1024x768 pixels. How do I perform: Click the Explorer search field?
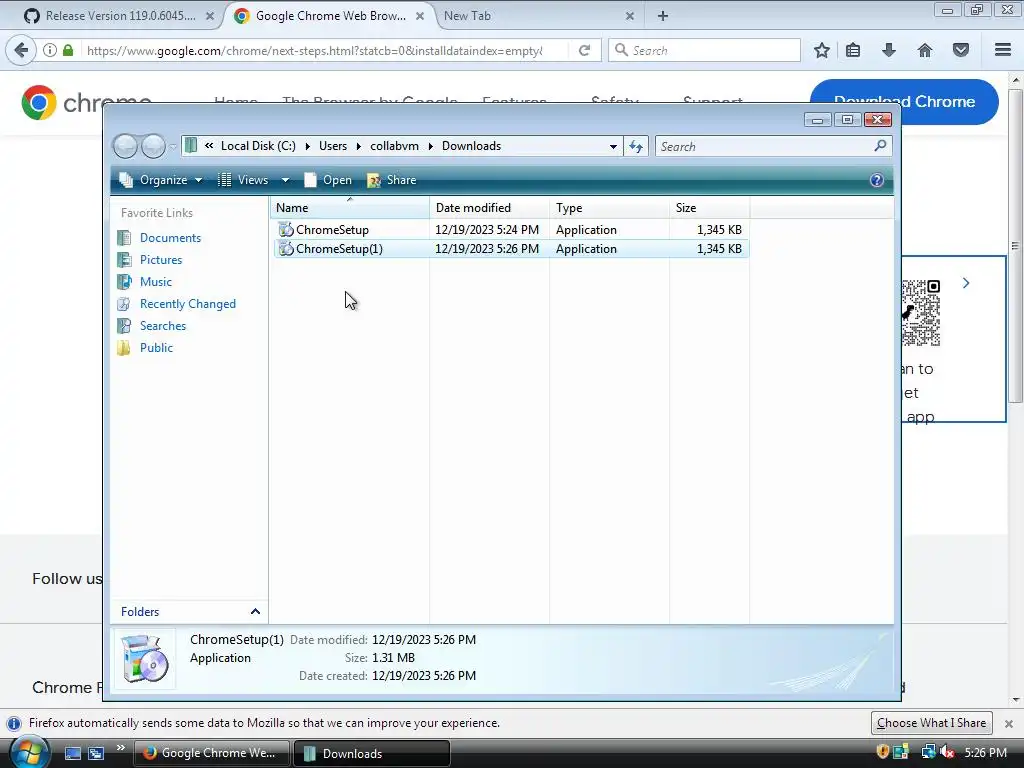pos(764,146)
